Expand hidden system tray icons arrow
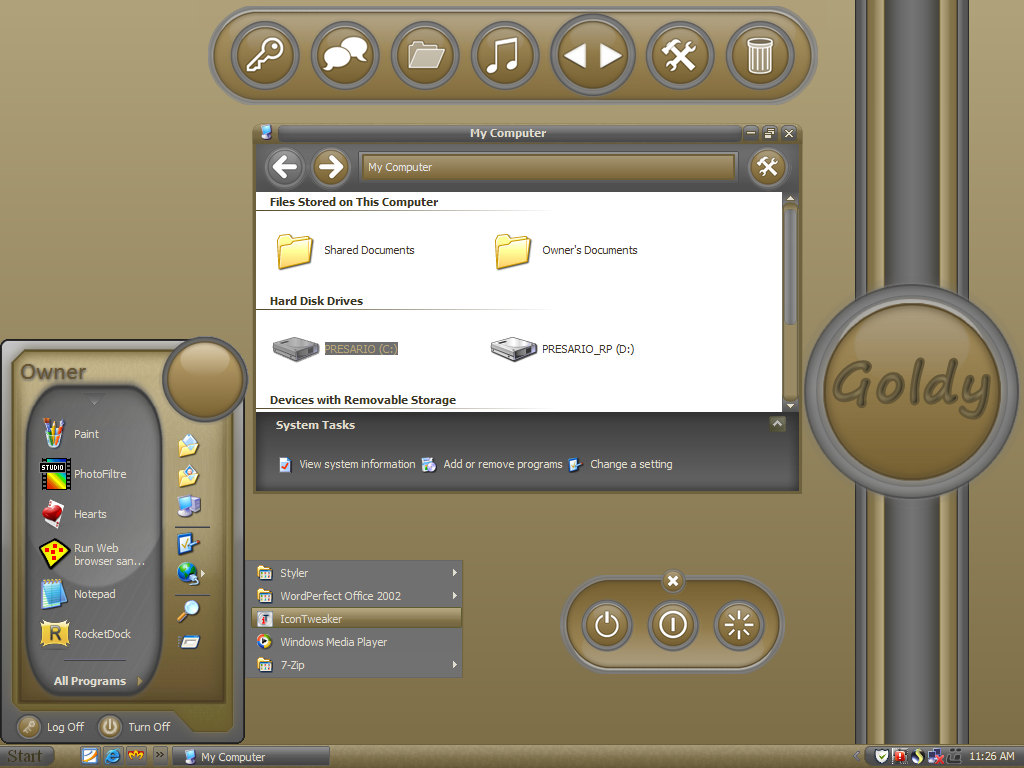This screenshot has height=768, width=1024. tap(857, 756)
